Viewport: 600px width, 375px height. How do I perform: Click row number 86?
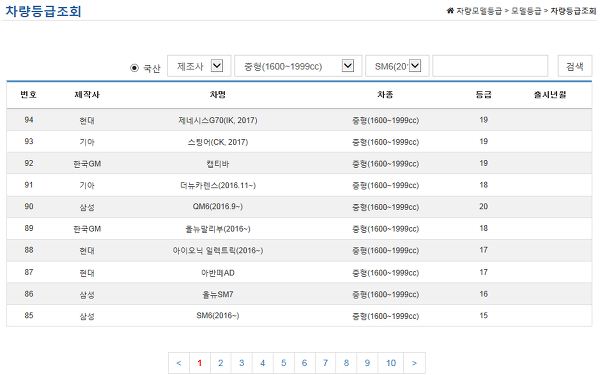pyautogui.click(x=29, y=294)
